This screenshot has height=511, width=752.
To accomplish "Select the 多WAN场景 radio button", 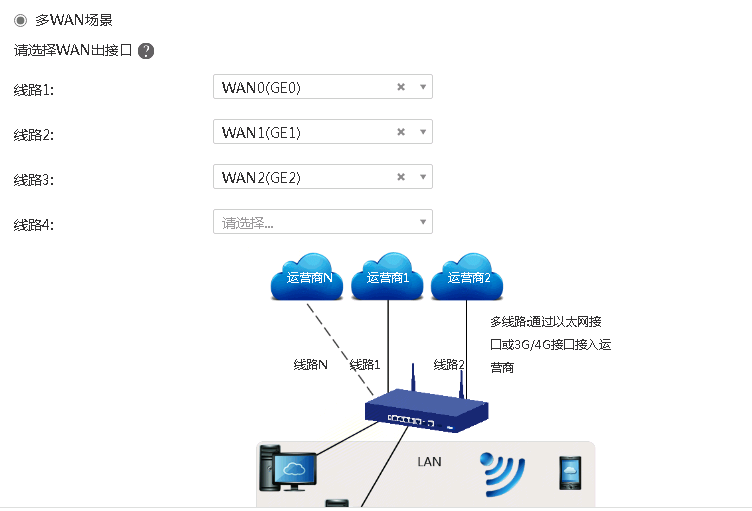I will tap(20, 20).
